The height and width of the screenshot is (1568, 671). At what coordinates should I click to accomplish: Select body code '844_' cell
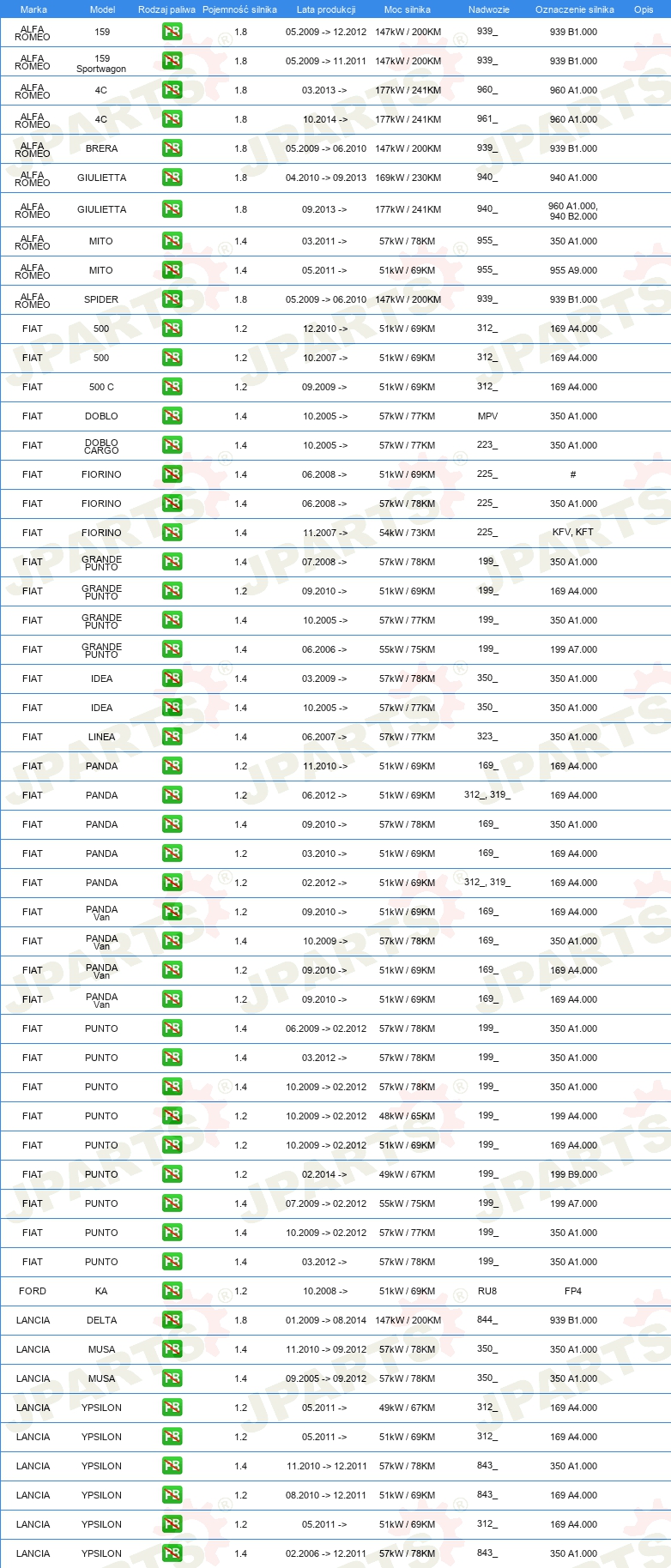[x=487, y=1320]
